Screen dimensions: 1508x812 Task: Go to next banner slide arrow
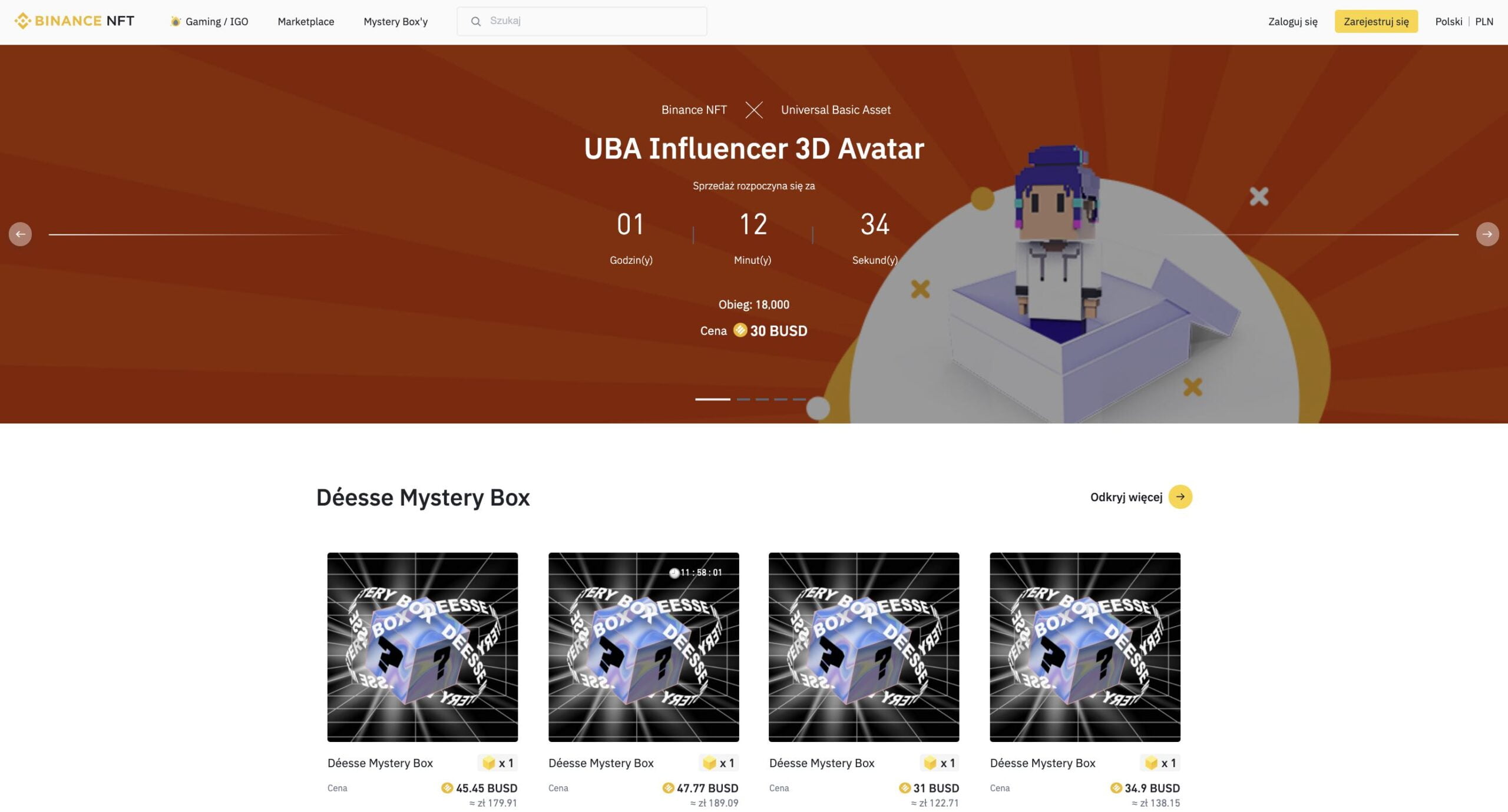[x=1487, y=234]
